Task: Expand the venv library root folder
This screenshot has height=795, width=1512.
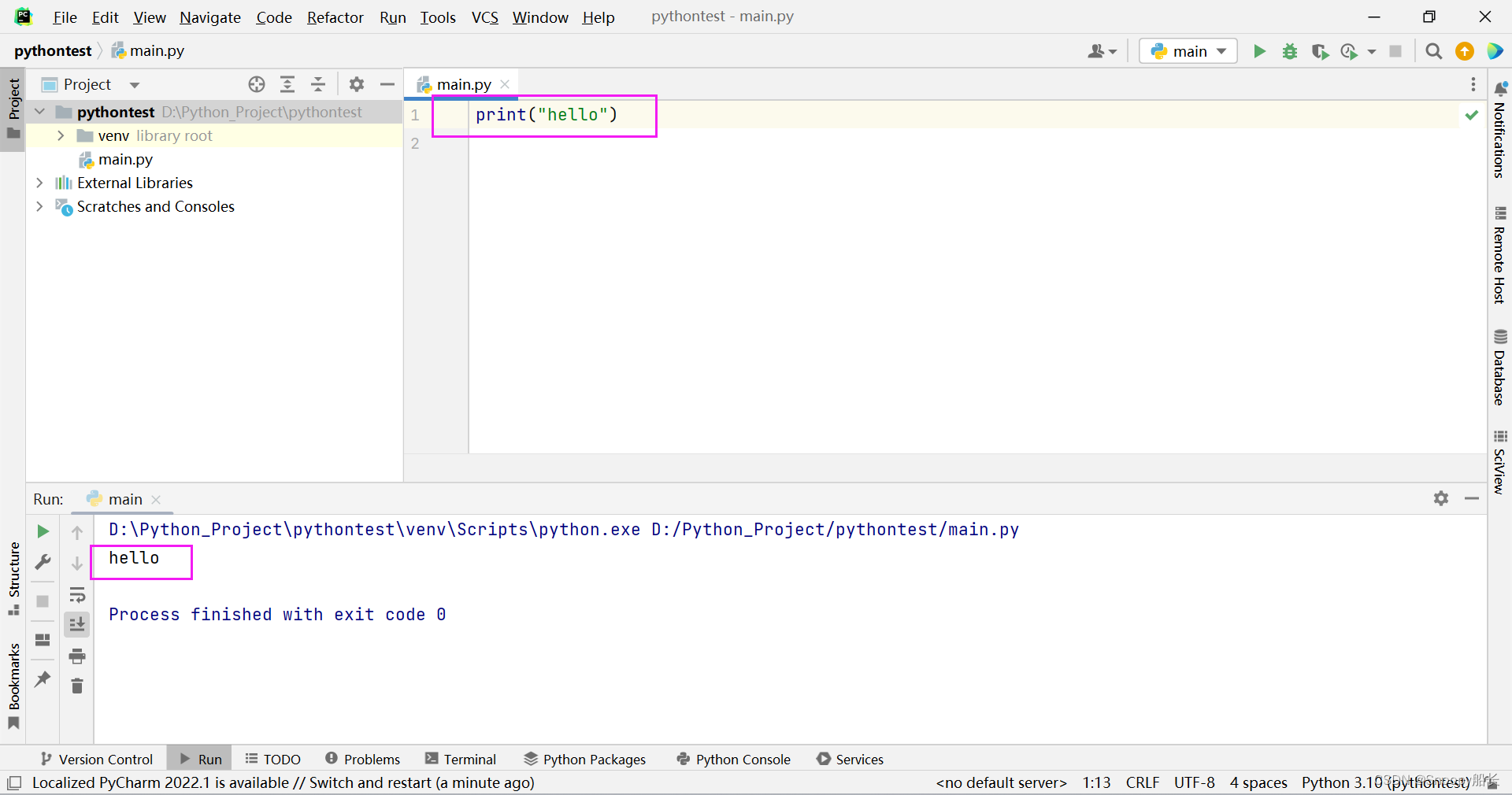Action: [61, 135]
